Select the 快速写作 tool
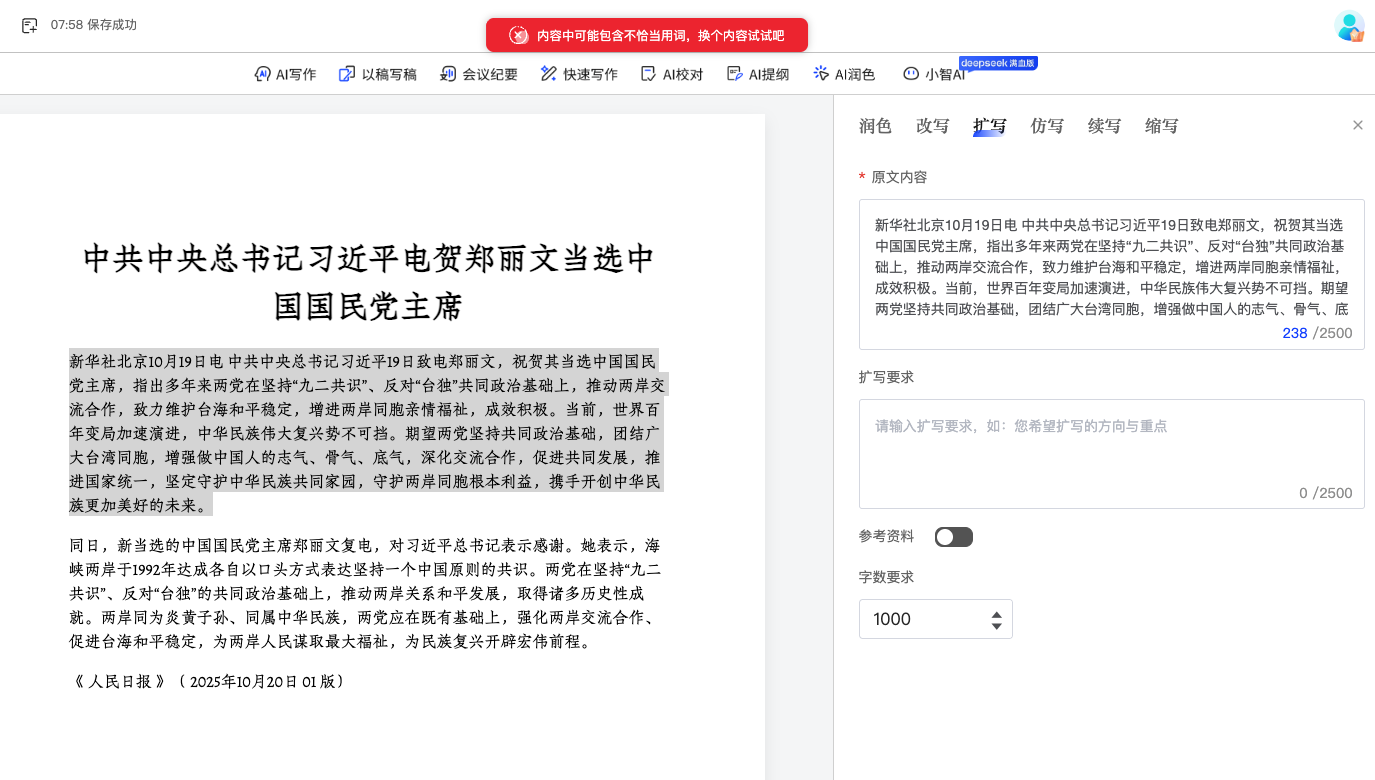The image size is (1375, 780). (579, 74)
